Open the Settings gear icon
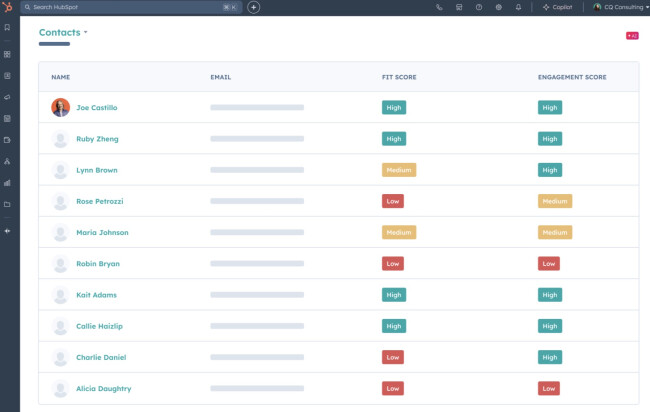Image resolution: width=650 pixels, height=412 pixels. point(498,7)
